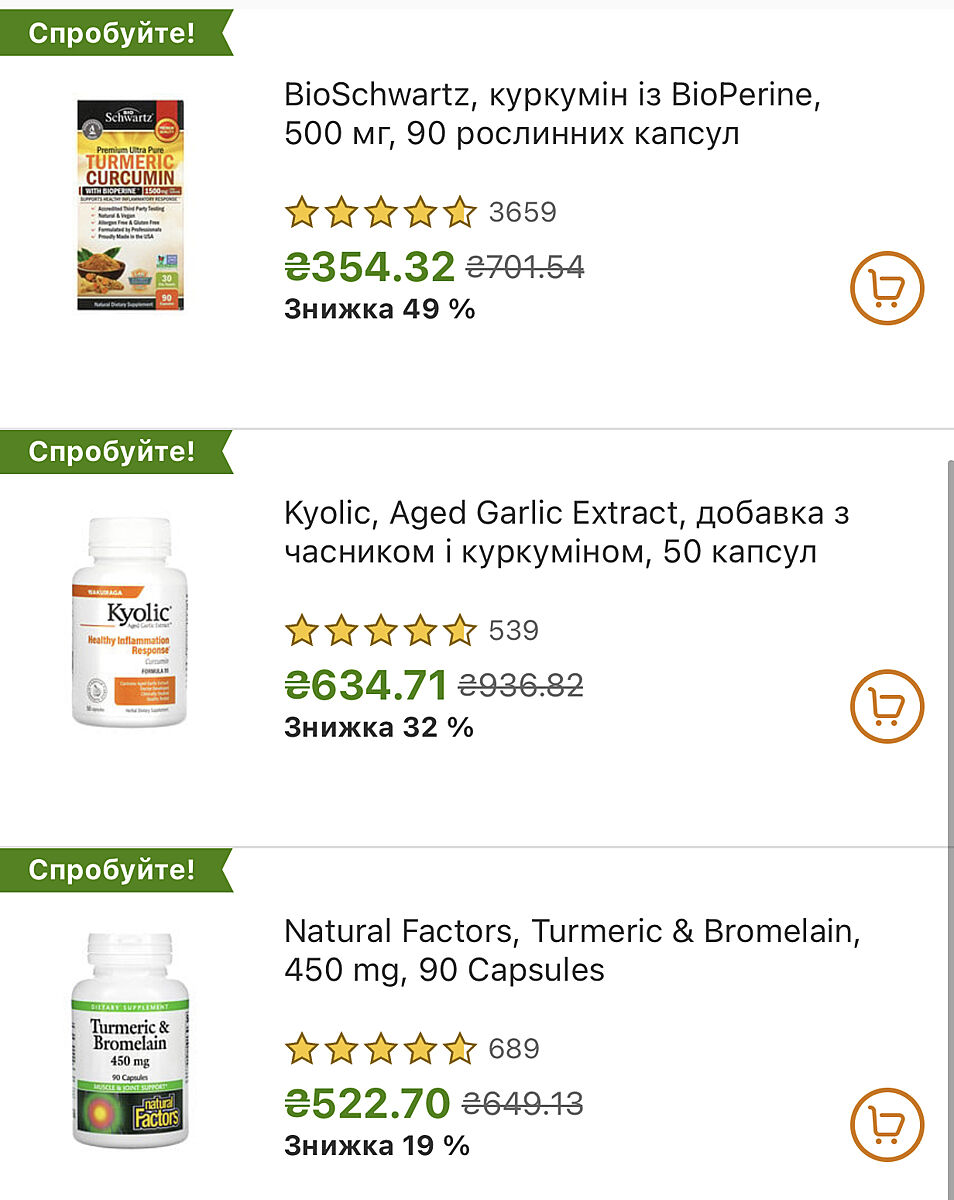This screenshot has width=954, height=1200.
Task: Add Natural Factors Turmeric & Bromelain to cart
Action: [x=886, y=1125]
